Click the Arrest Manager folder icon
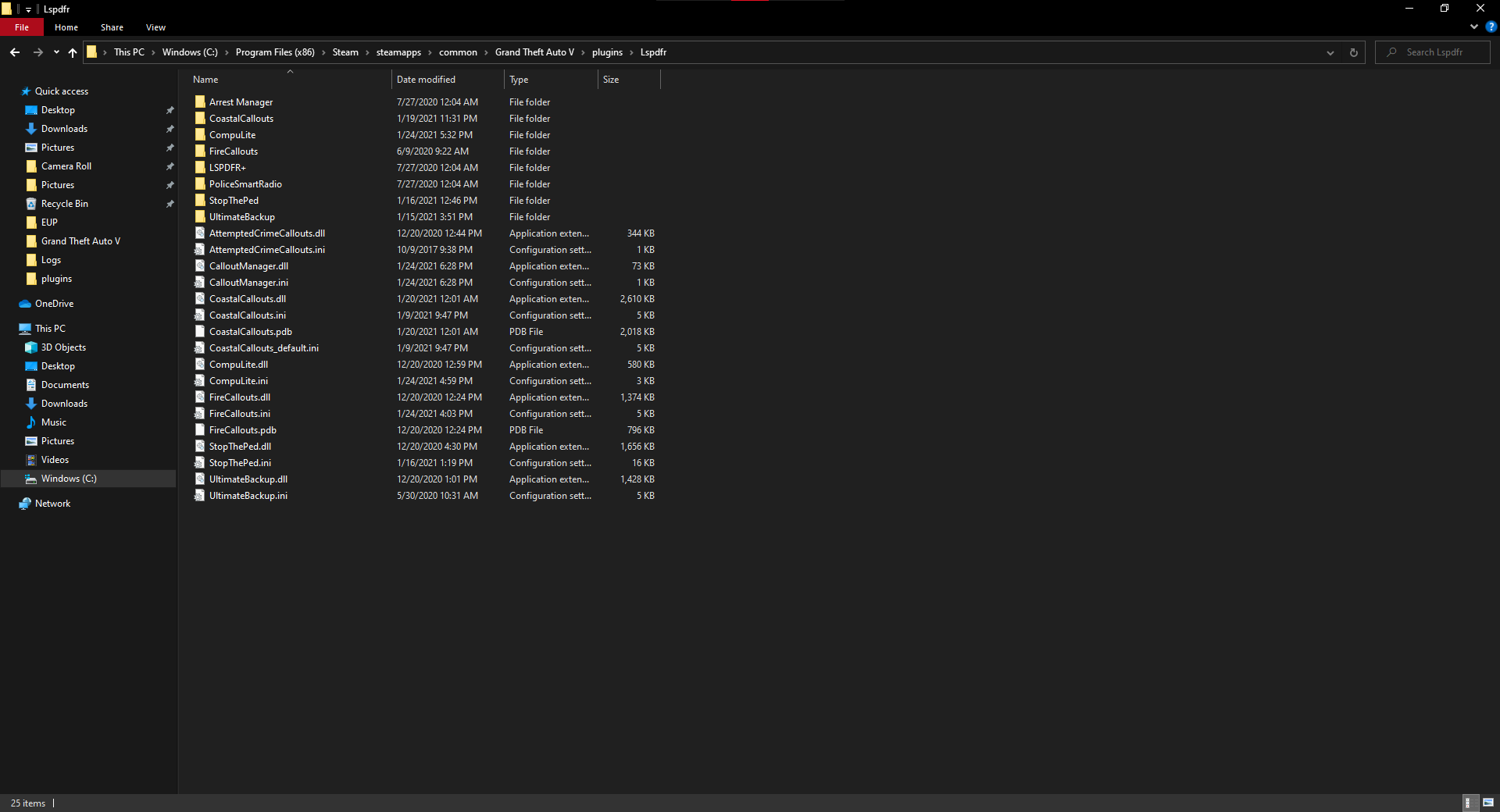The width and height of the screenshot is (1500, 812). (x=200, y=102)
